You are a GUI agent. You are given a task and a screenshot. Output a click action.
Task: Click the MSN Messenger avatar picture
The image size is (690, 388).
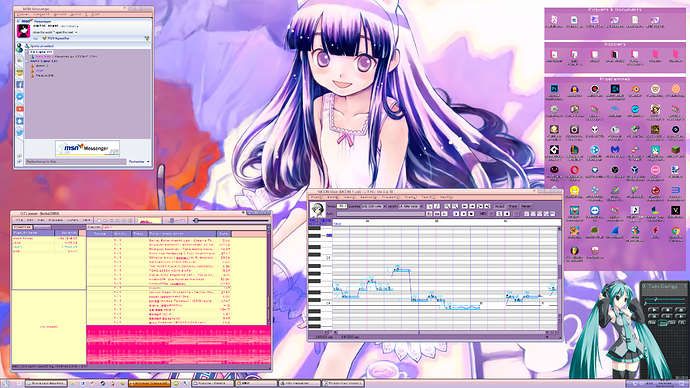(23, 31)
